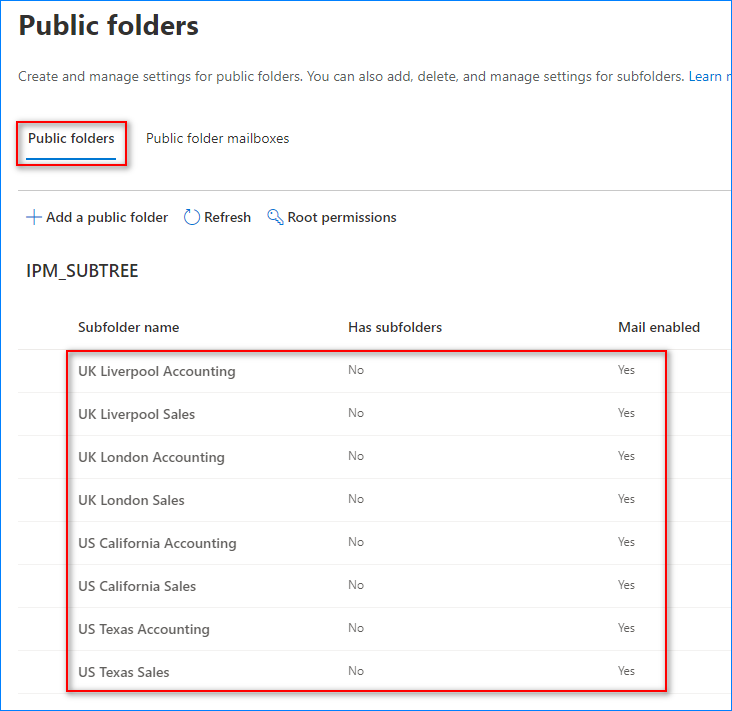Screen dimensions: 732x711
Task: Click the Has subfolders No for US Texas Sales
Action: point(356,671)
